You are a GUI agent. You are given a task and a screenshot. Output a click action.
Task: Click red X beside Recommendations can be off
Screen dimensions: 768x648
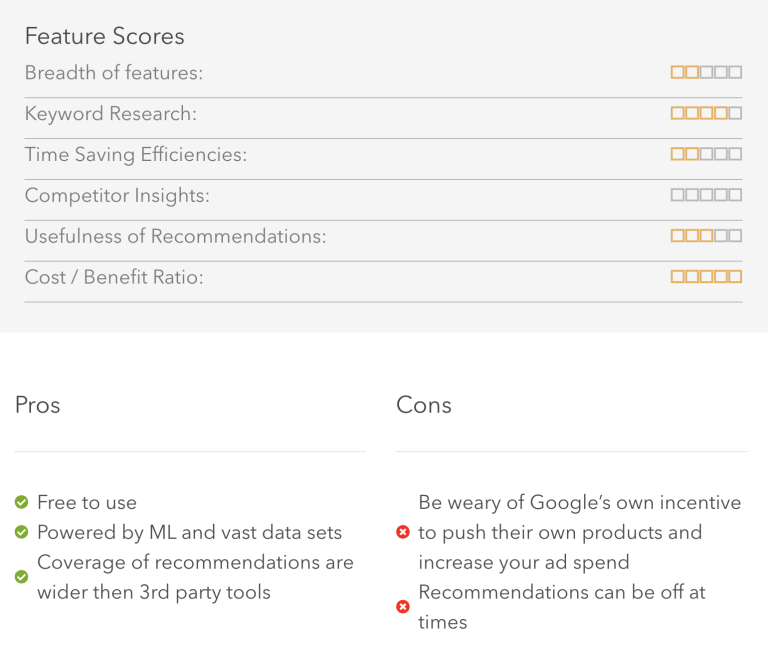403,607
